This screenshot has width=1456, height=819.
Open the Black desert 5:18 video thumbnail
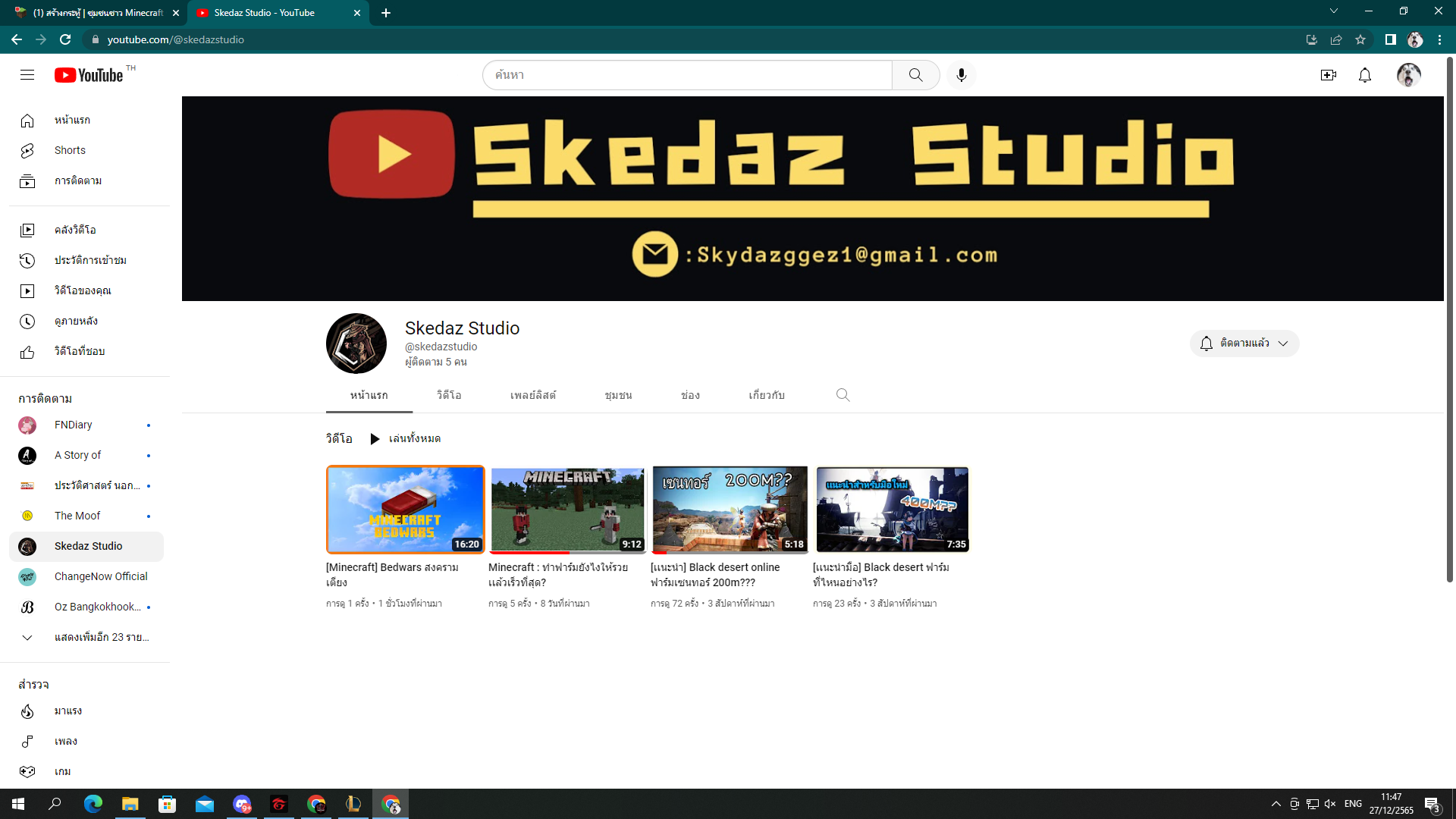(730, 510)
